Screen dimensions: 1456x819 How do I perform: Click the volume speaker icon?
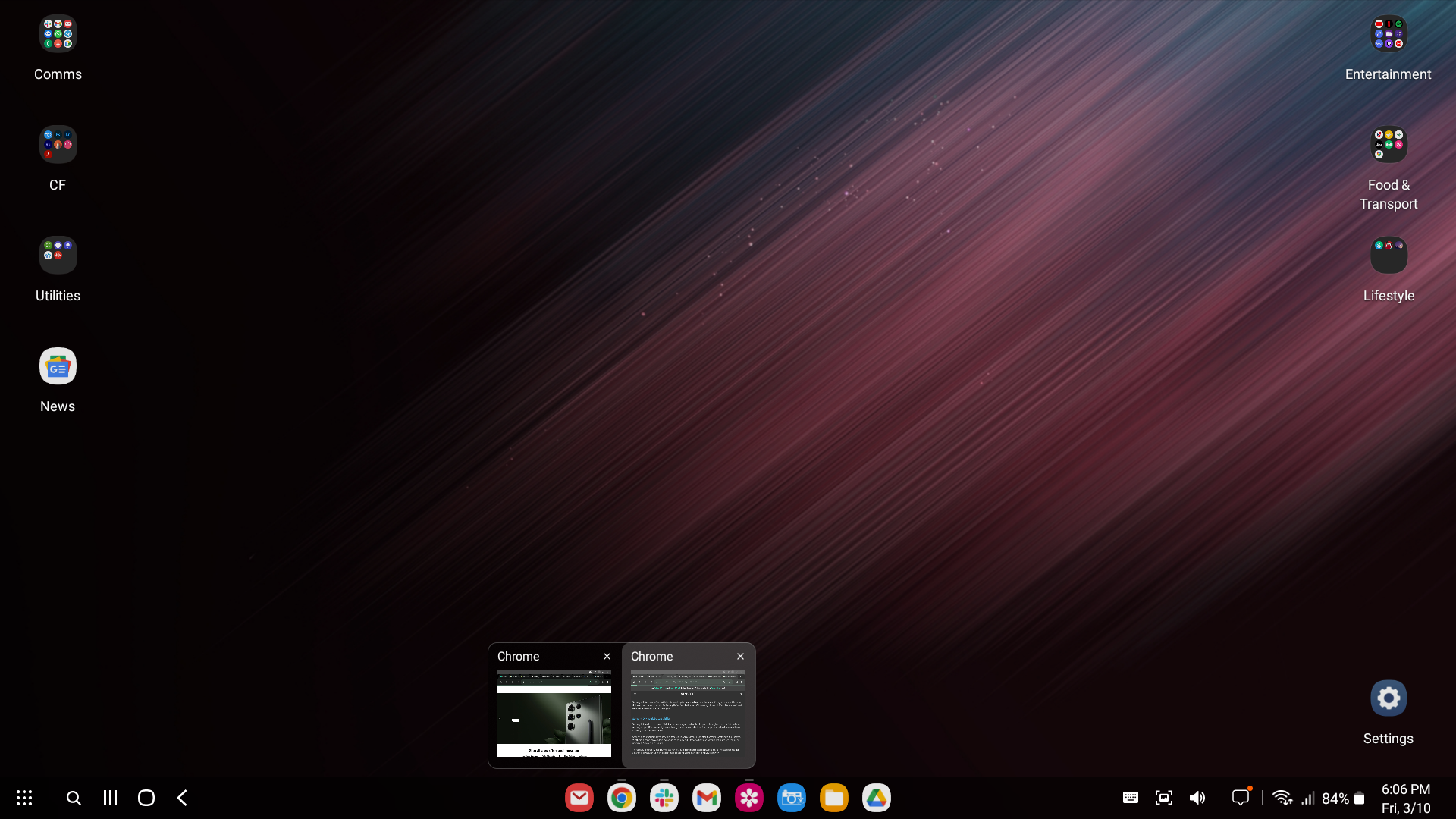click(x=1197, y=798)
